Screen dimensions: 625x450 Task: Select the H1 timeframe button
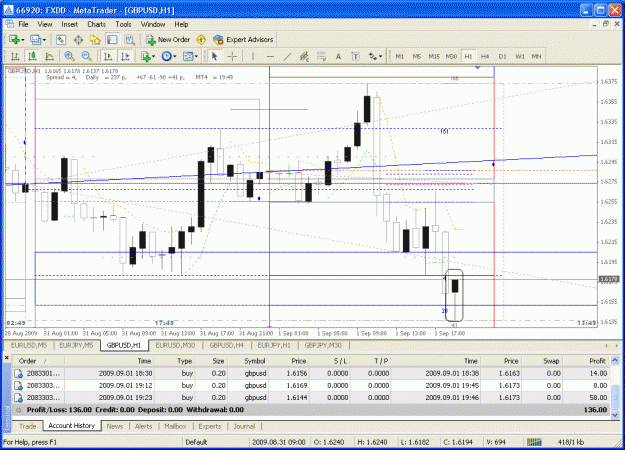(468, 57)
